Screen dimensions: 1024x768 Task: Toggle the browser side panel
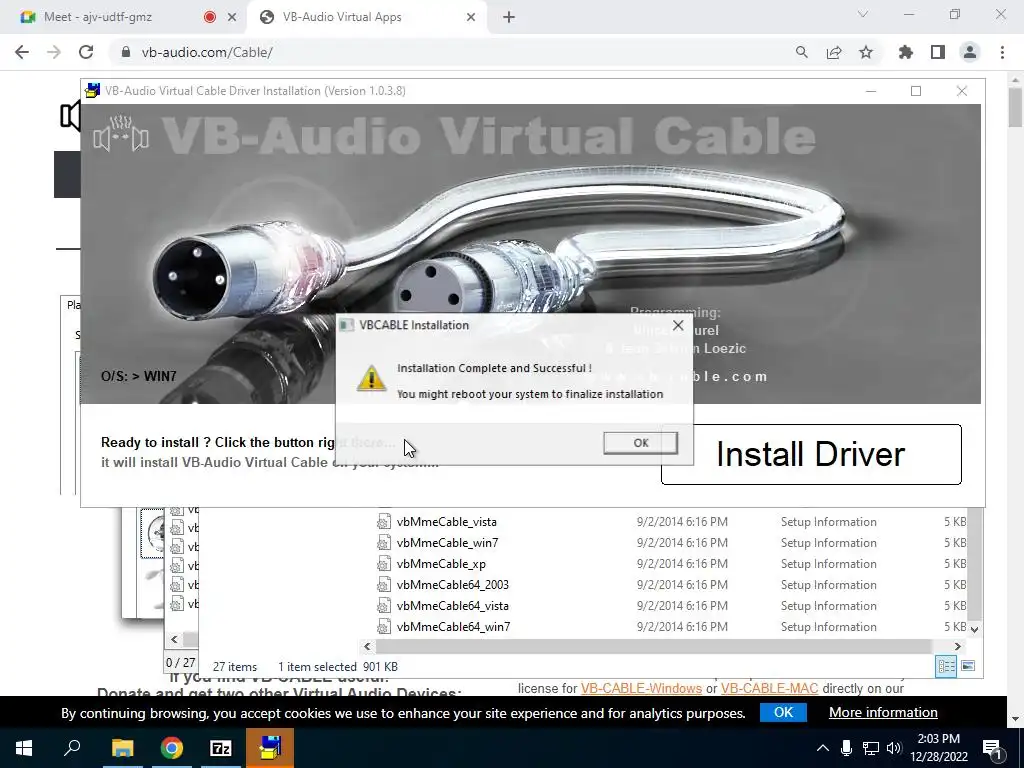tap(937, 52)
